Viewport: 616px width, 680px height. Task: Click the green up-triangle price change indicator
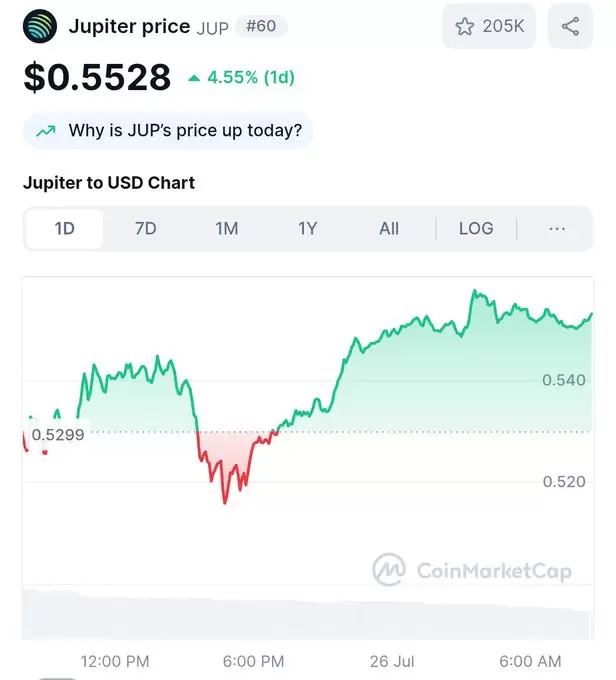click(194, 78)
